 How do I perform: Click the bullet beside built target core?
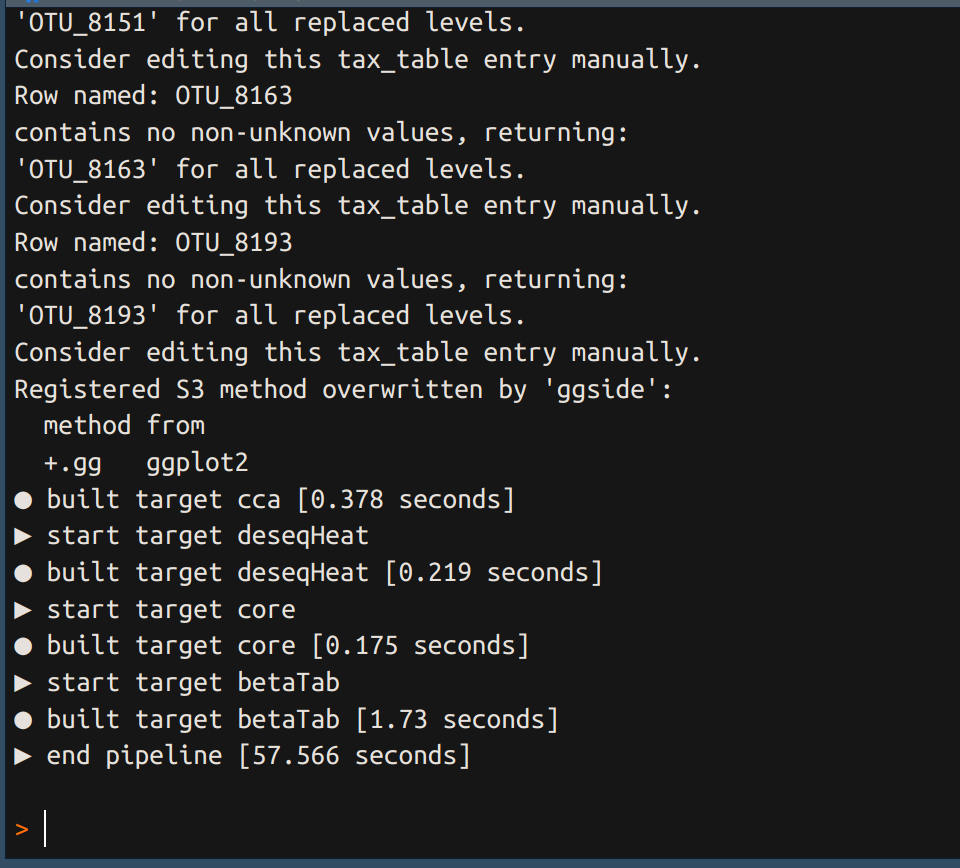tap(23, 646)
